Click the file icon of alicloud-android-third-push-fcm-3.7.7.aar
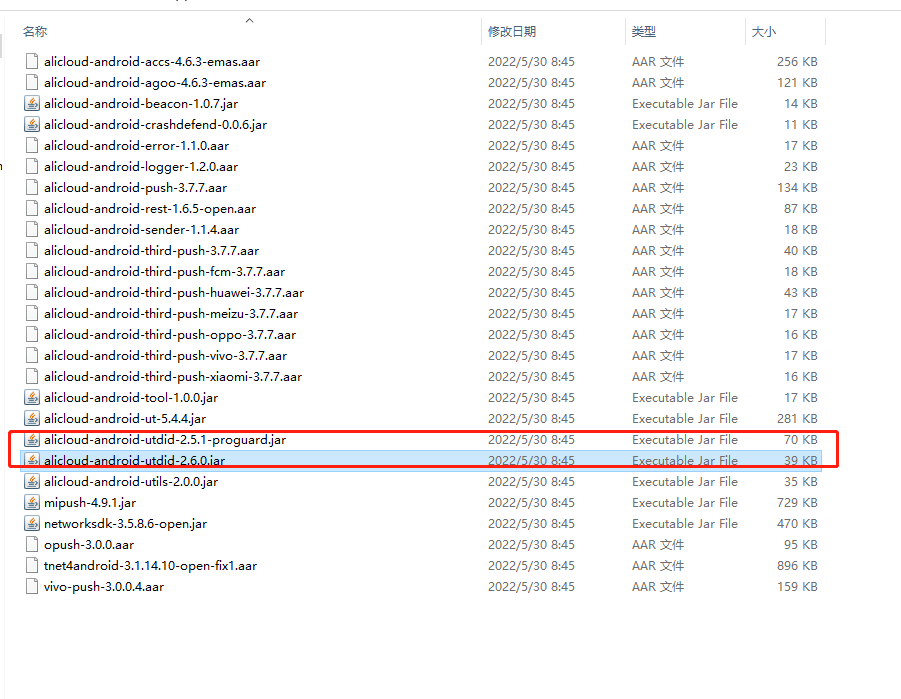 coord(32,271)
